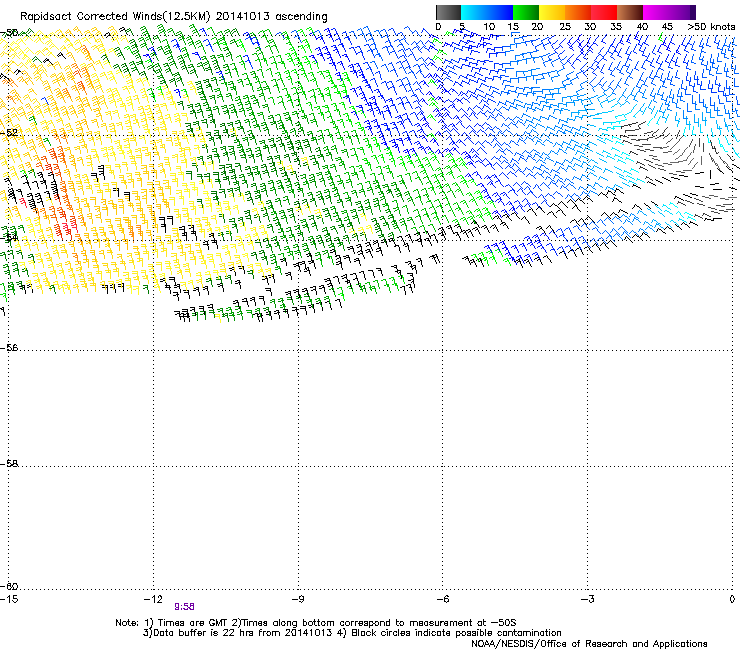This screenshot has width=740, height=650.
Task: Click the '-12' longitude axis label
Action: 153,599
